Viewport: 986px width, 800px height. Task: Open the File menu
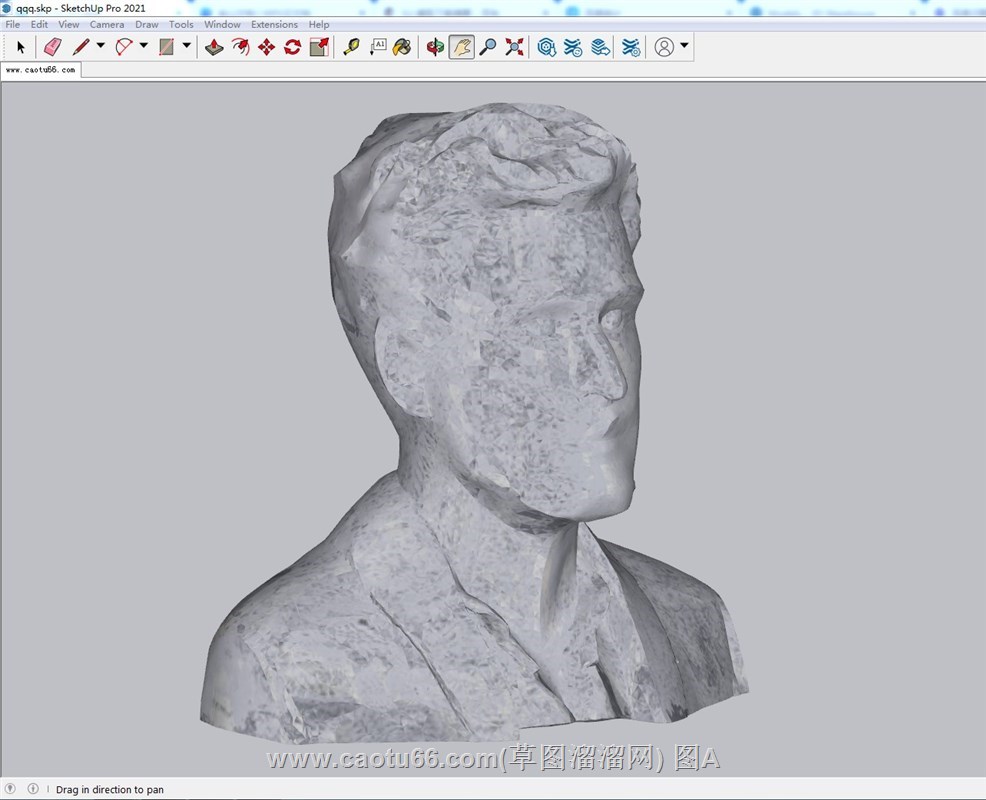13,25
